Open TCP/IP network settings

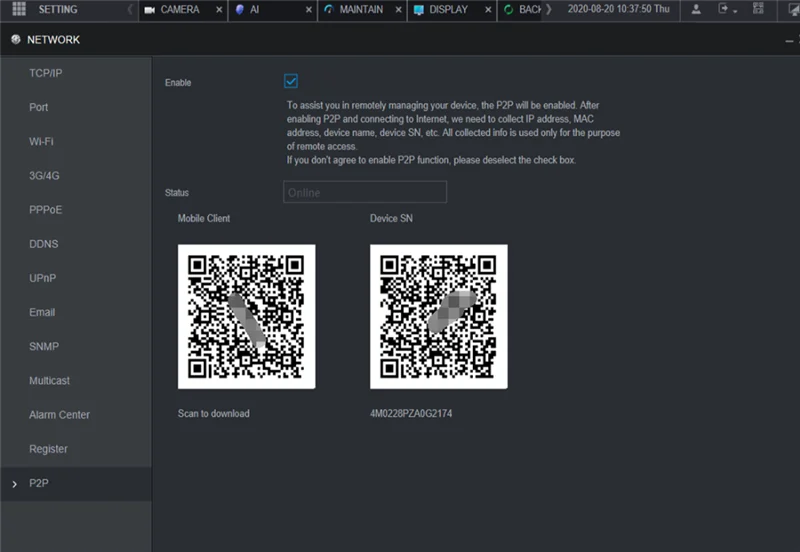76,73
